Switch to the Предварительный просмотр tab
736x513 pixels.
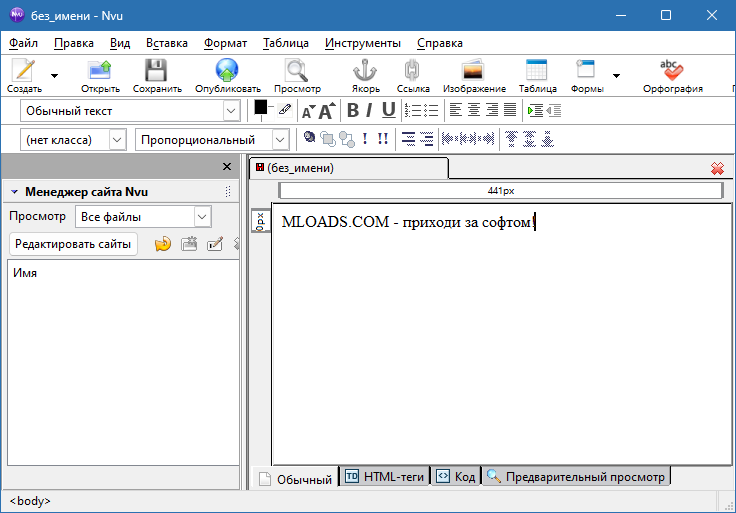pos(576,477)
